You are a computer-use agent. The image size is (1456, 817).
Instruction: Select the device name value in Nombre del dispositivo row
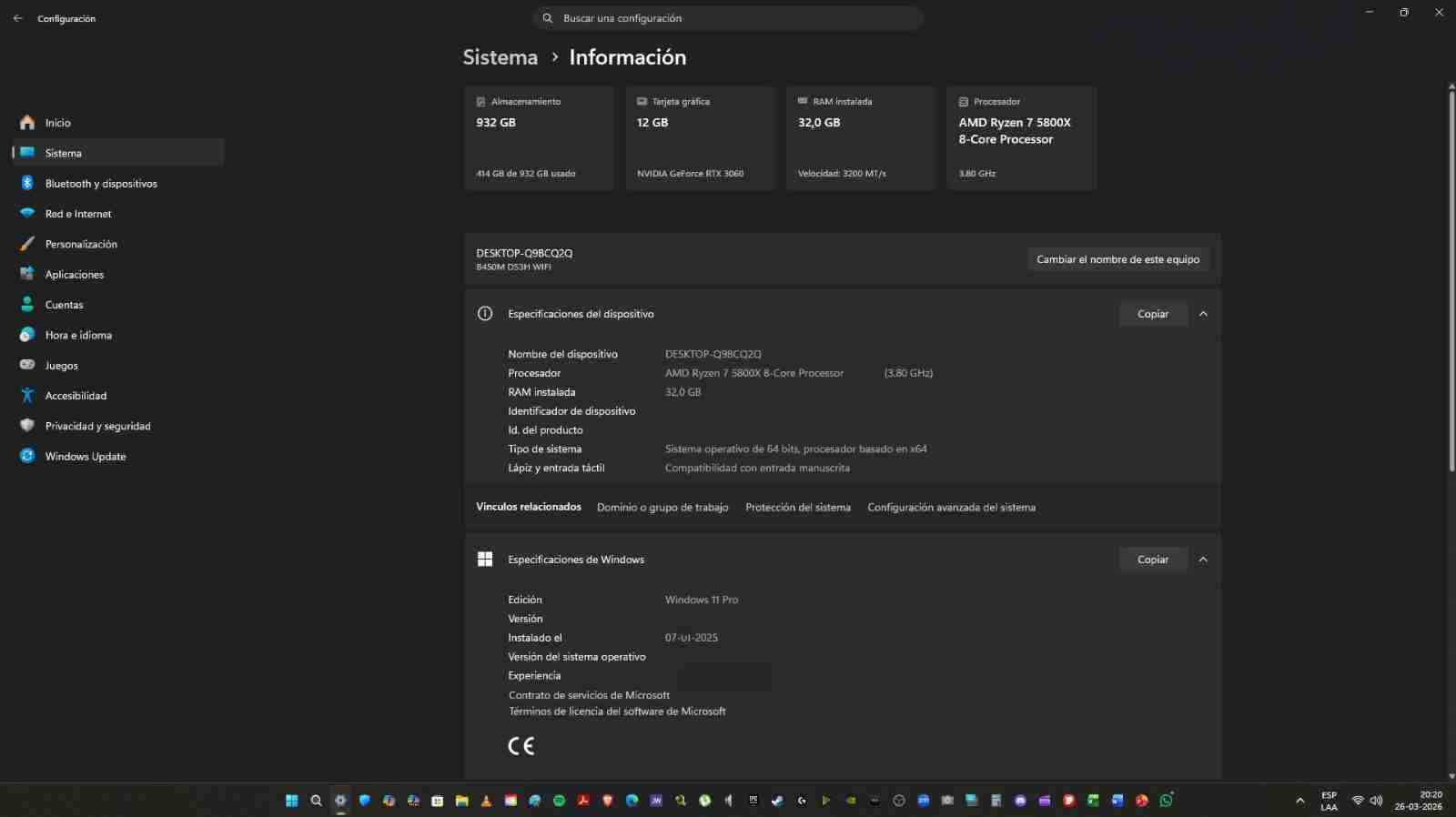713,354
